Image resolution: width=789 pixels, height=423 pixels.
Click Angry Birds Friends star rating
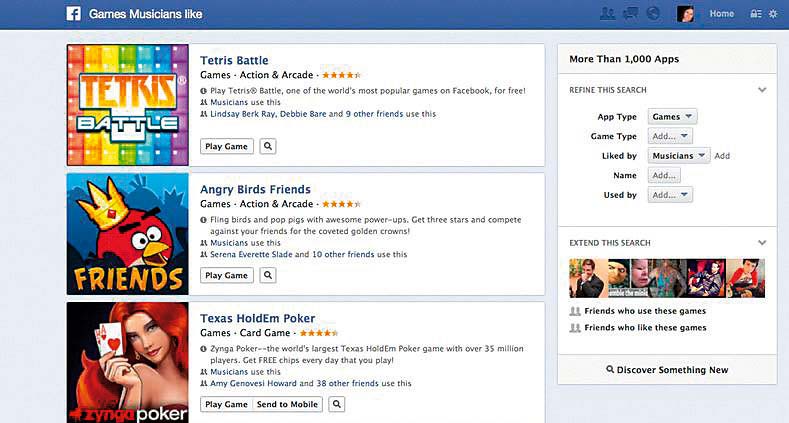coord(341,204)
